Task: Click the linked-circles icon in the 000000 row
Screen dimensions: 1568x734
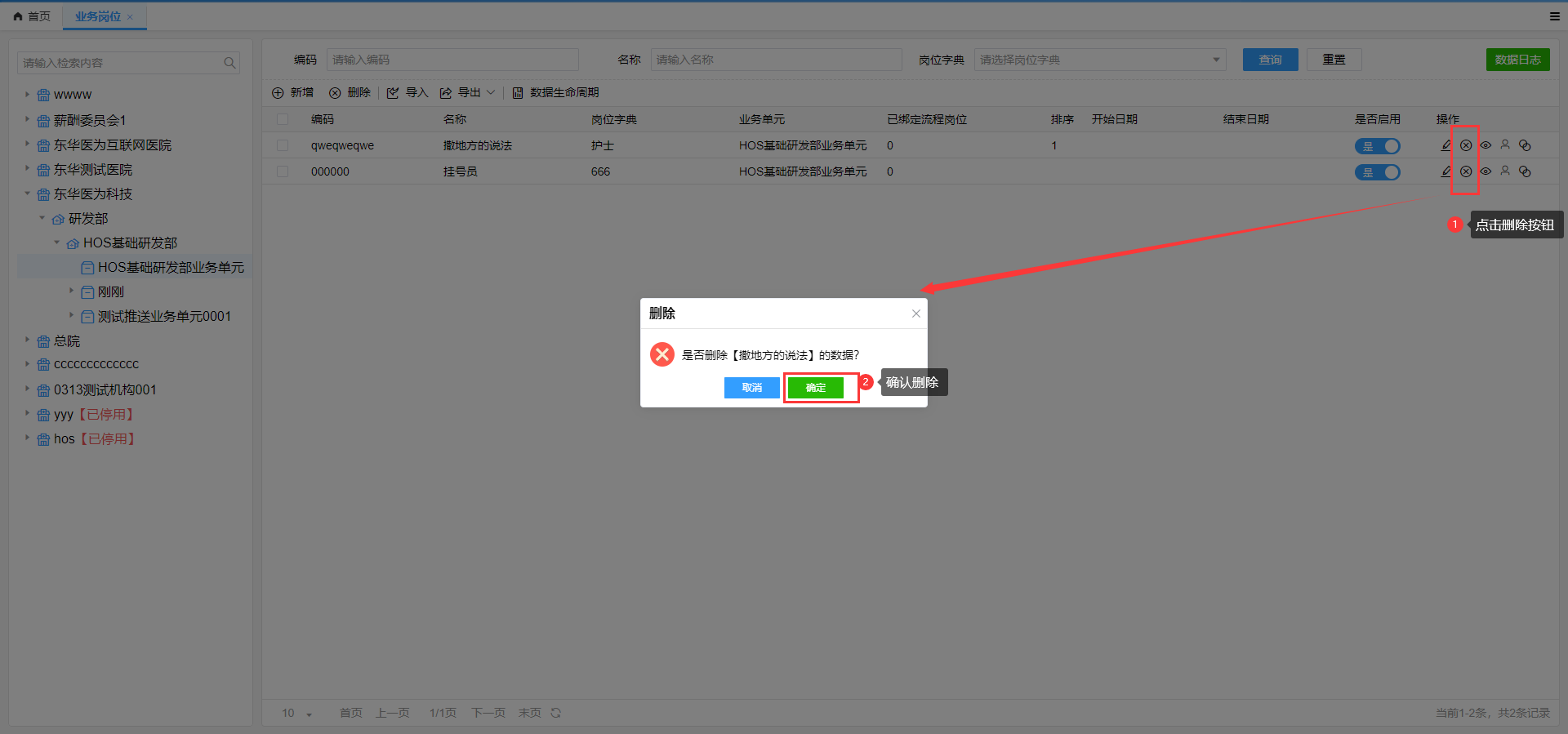Action: 1525,171
